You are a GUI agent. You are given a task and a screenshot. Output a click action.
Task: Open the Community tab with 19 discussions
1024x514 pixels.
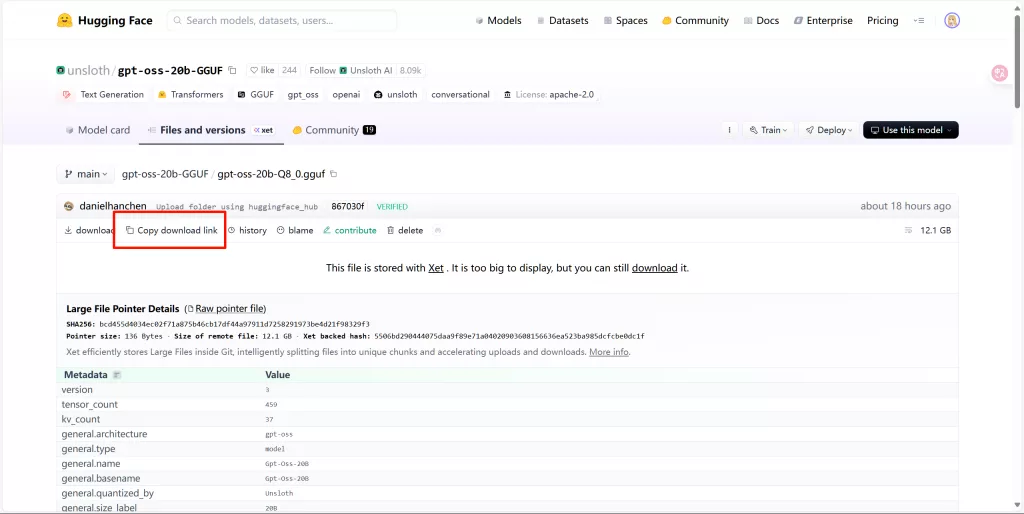tap(334, 130)
